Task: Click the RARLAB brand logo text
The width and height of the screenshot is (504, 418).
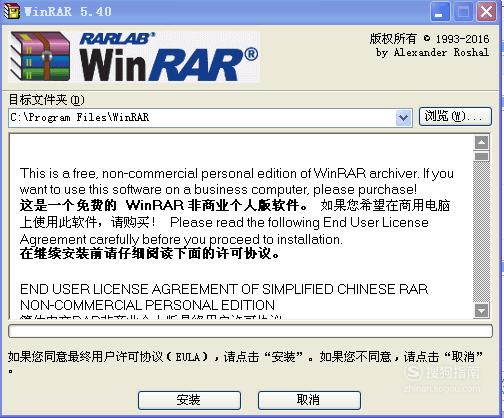Action: click(117, 39)
